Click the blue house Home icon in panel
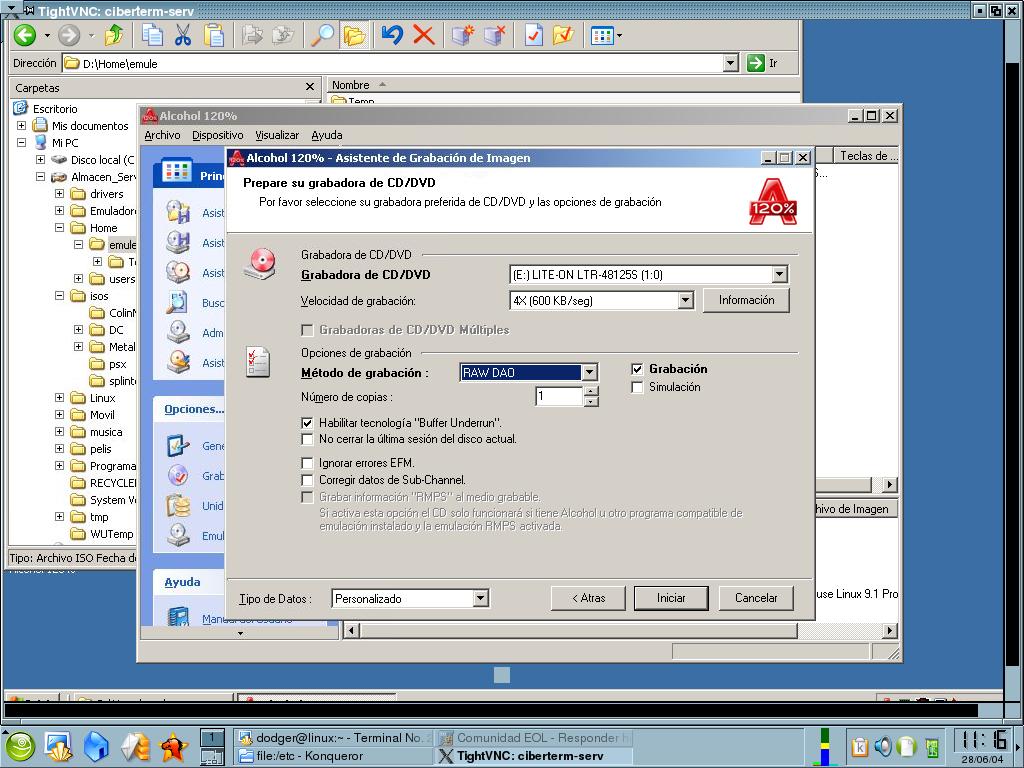Image resolution: width=1024 pixels, height=768 pixels. [x=96, y=746]
